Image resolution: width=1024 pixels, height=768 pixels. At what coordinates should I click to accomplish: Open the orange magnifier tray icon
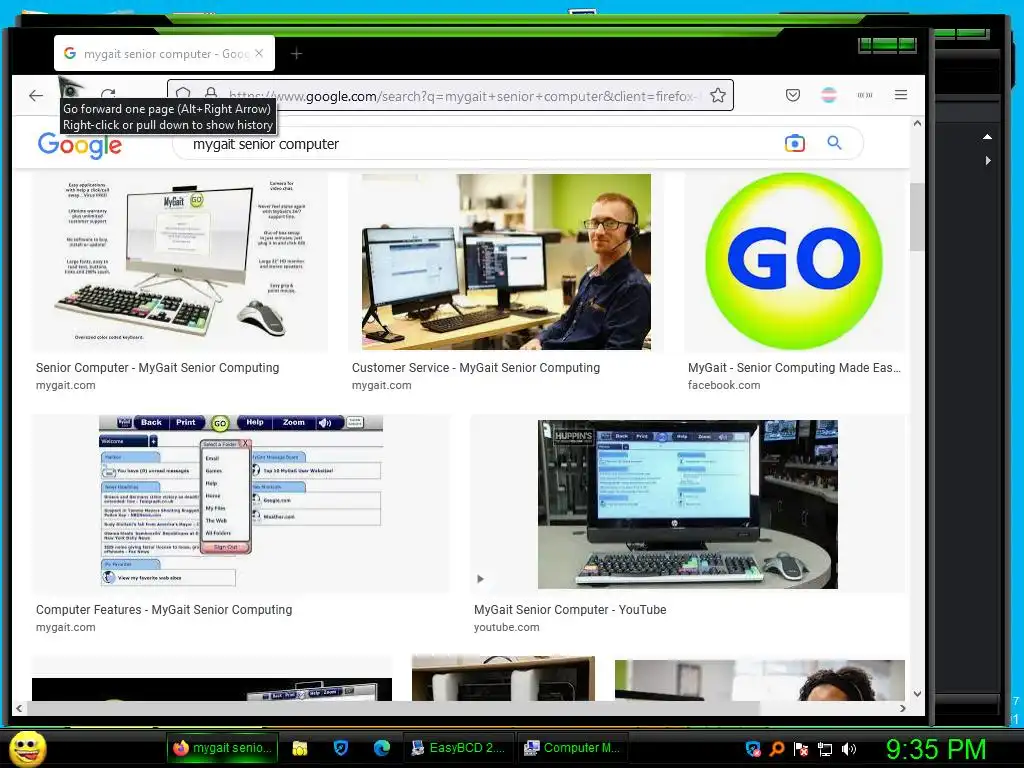776,748
